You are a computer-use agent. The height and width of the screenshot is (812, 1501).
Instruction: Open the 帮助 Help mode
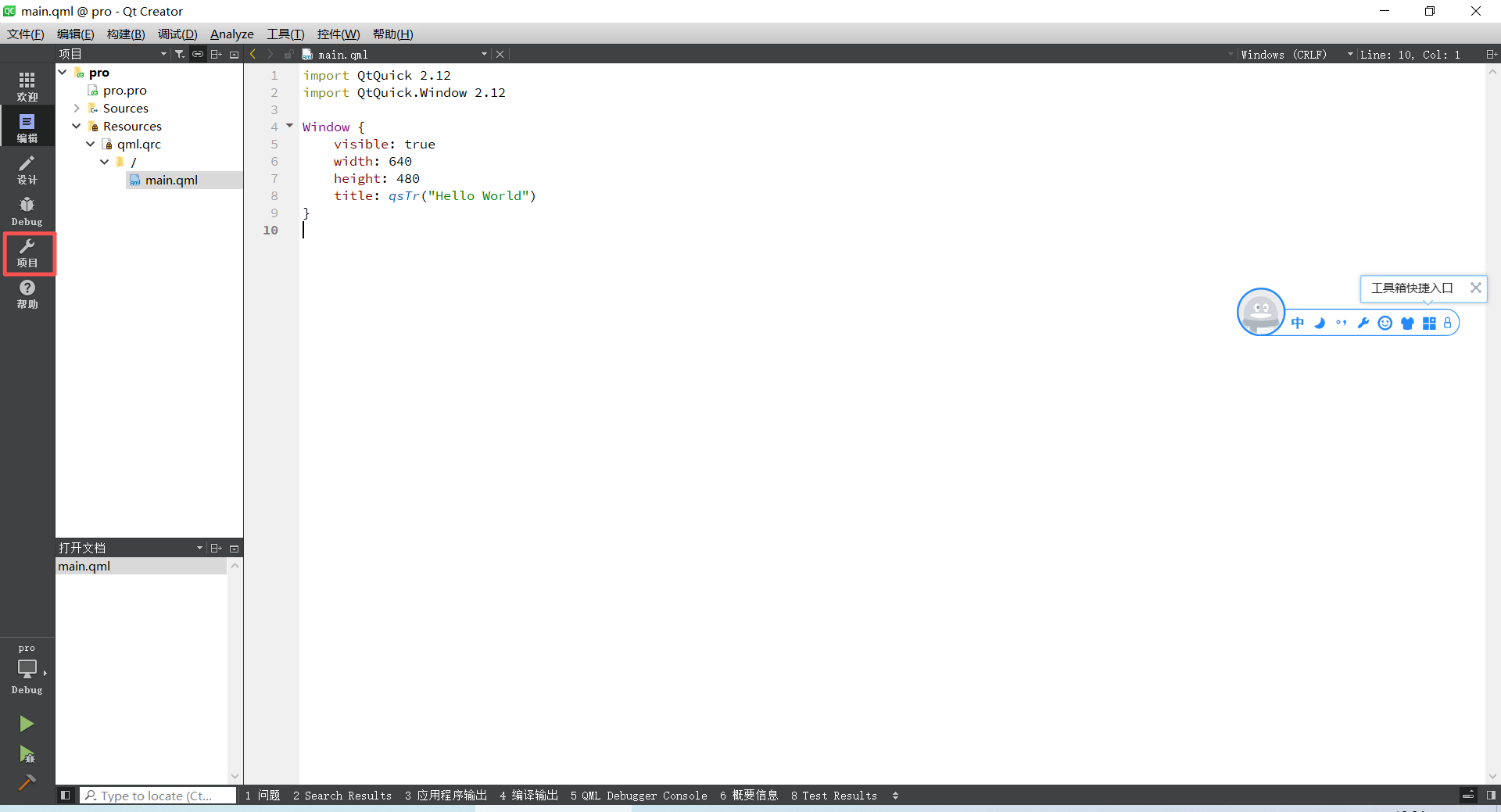(x=27, y=294)
